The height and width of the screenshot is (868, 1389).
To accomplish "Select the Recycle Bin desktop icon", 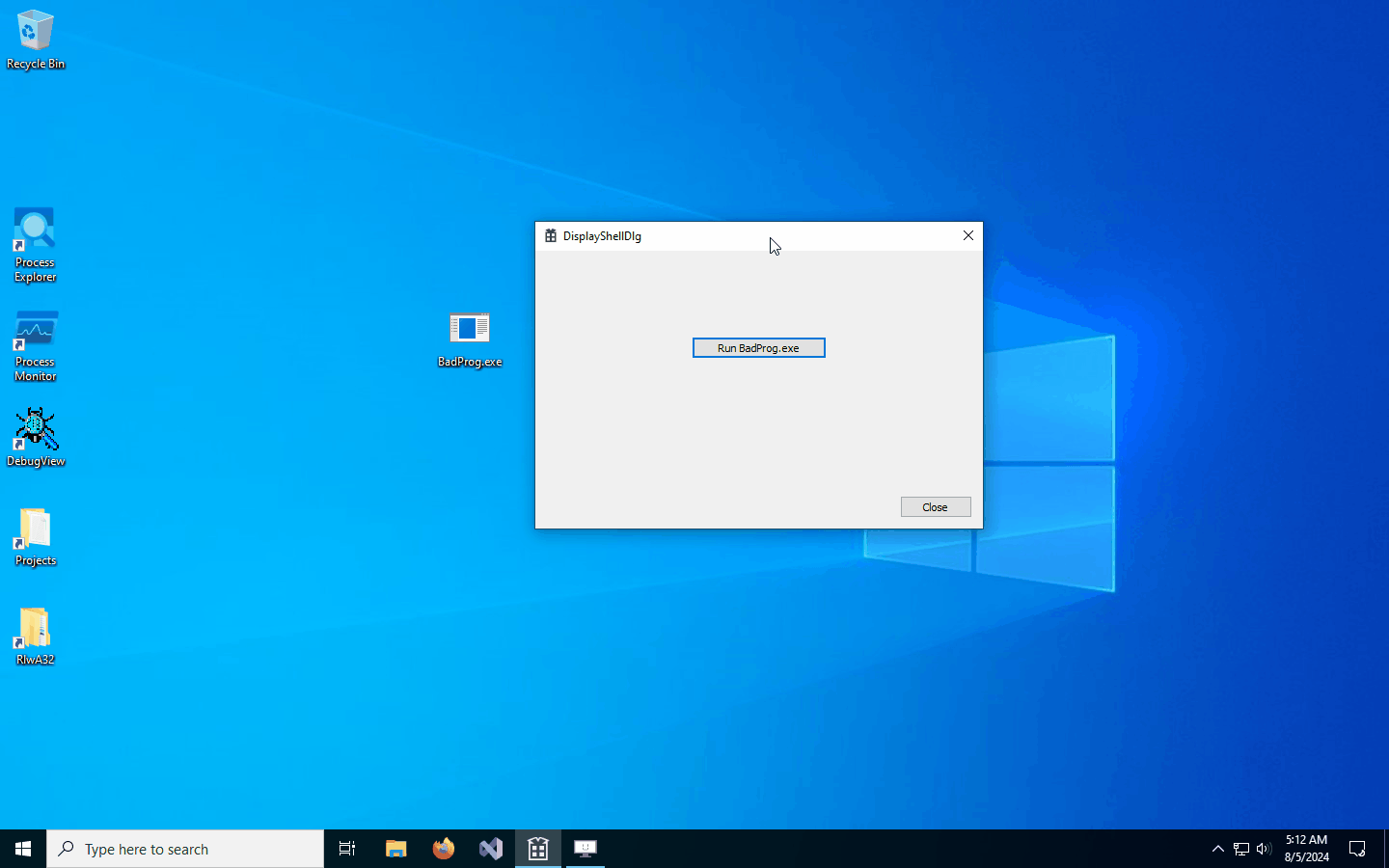I will click(x=36, y=41).
